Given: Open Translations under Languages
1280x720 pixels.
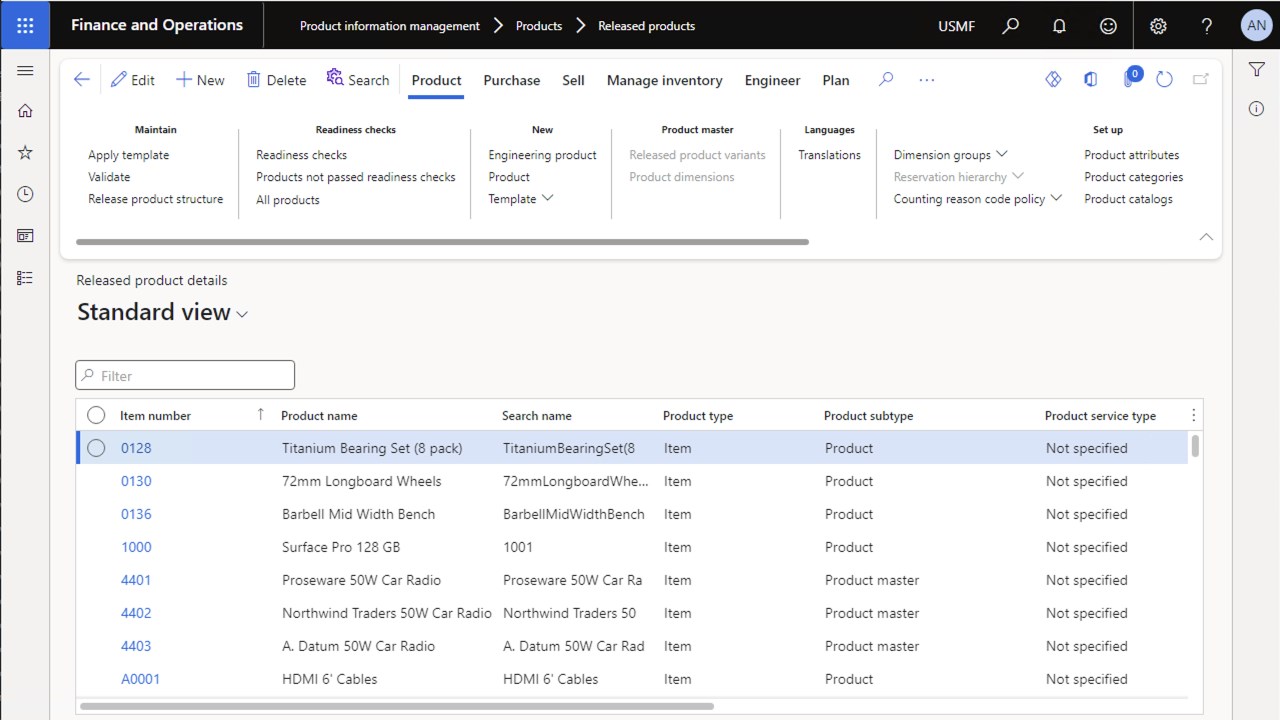Looking at the screenshot, I should 829,155.
